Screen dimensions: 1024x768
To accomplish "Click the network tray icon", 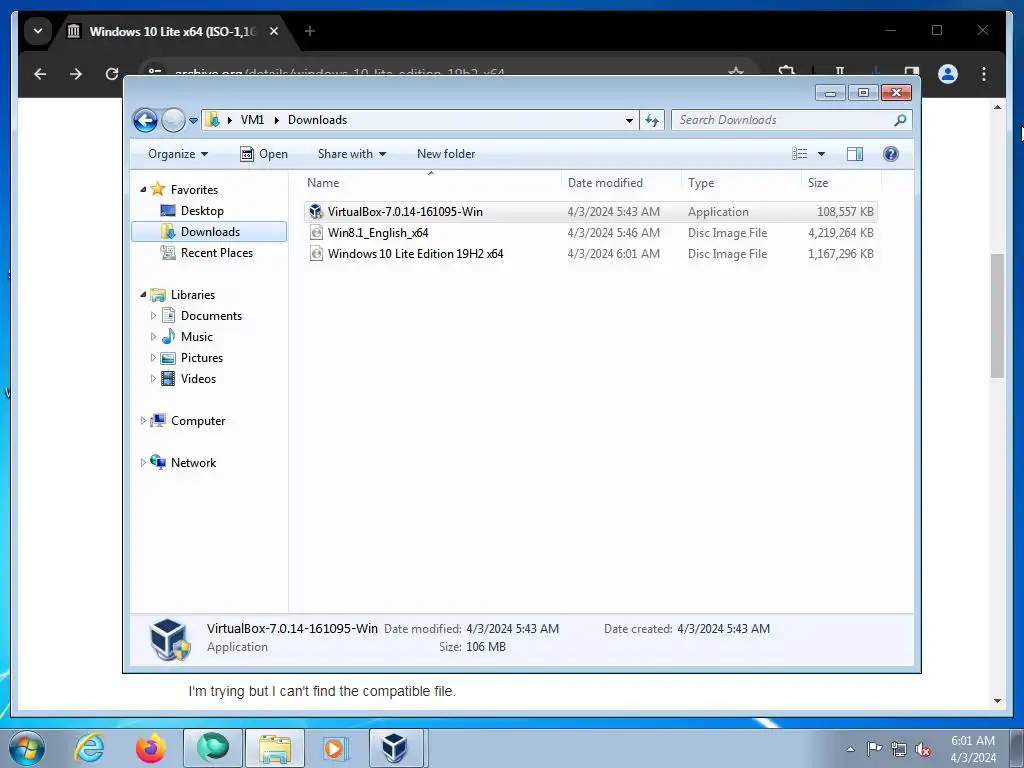I will [899, 749].
